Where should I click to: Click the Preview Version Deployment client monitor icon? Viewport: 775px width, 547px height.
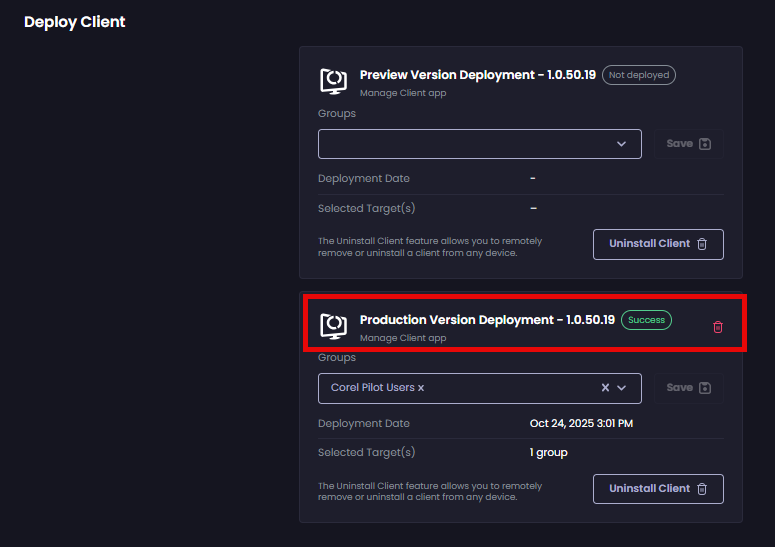coord(334,81)
